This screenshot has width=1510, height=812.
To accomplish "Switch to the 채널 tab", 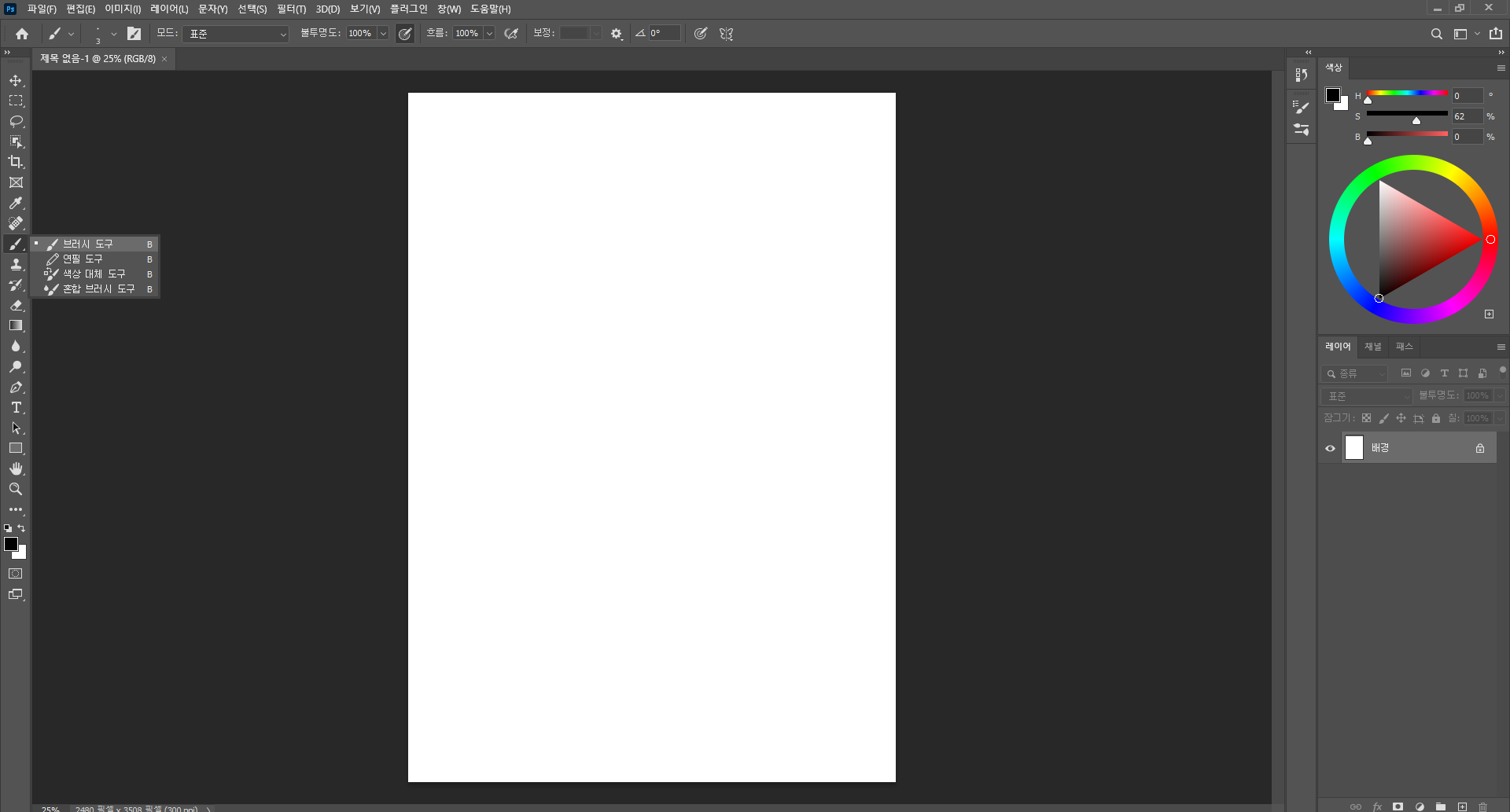I will click(1373, 346).
